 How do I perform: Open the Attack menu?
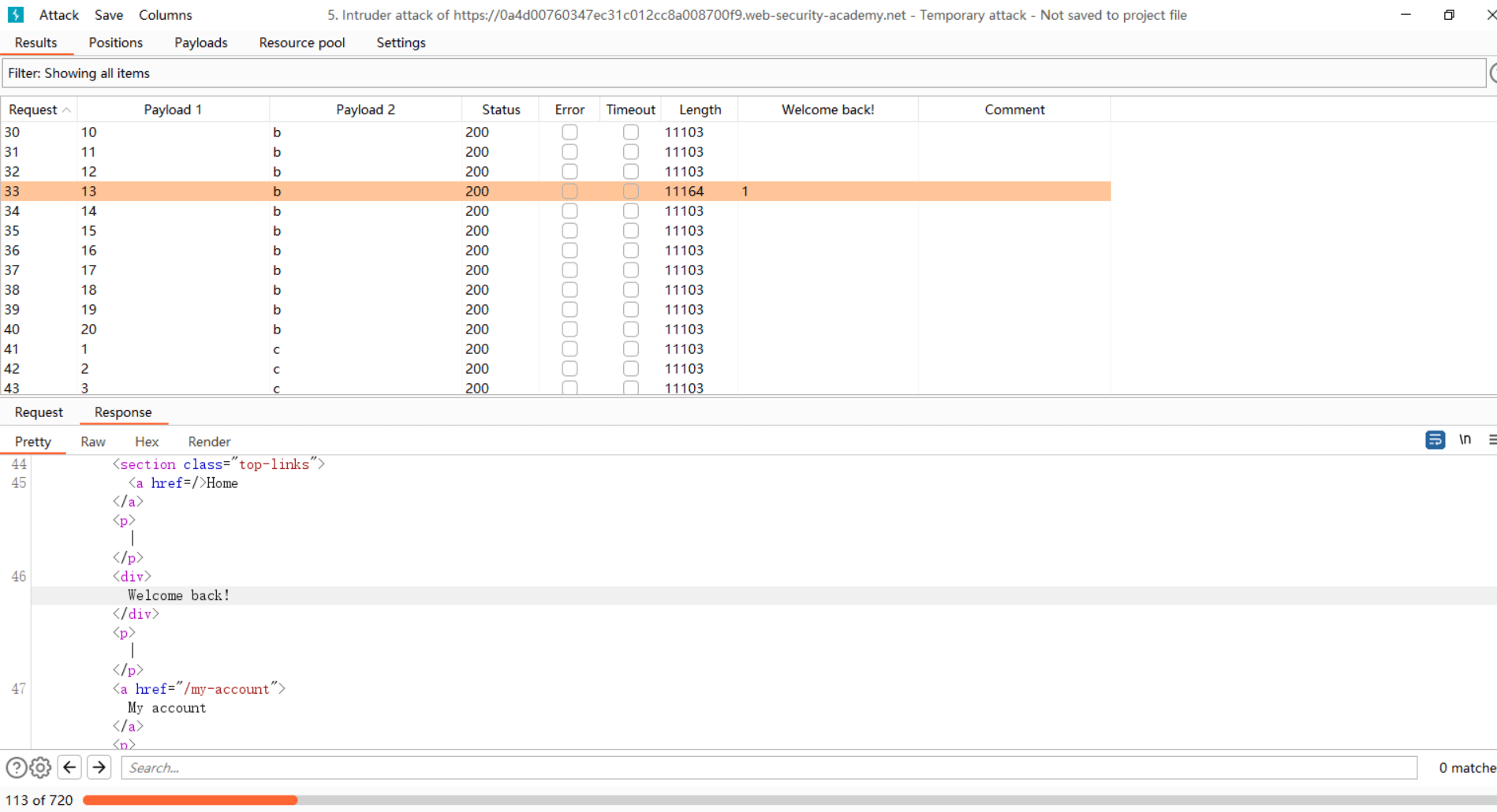click(x=59, y=15)
